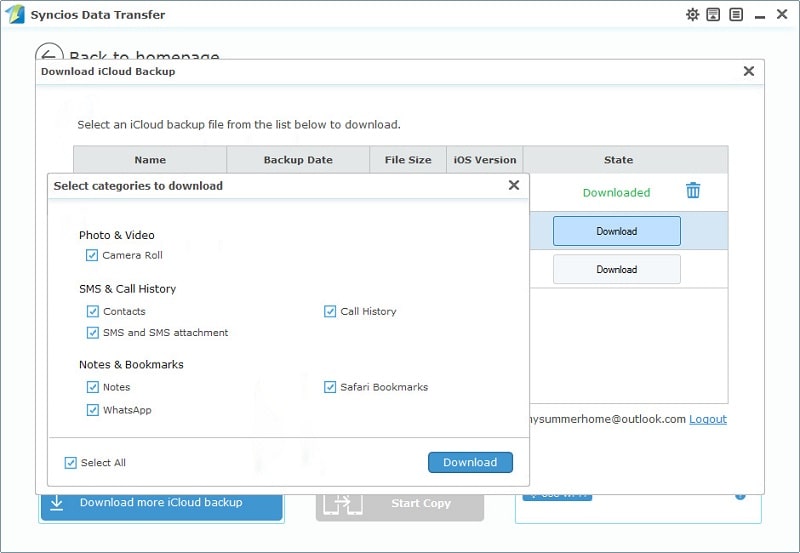This screenshot has height=553, width=800.
Task: Click the Logout link
Action: (708, 419)
